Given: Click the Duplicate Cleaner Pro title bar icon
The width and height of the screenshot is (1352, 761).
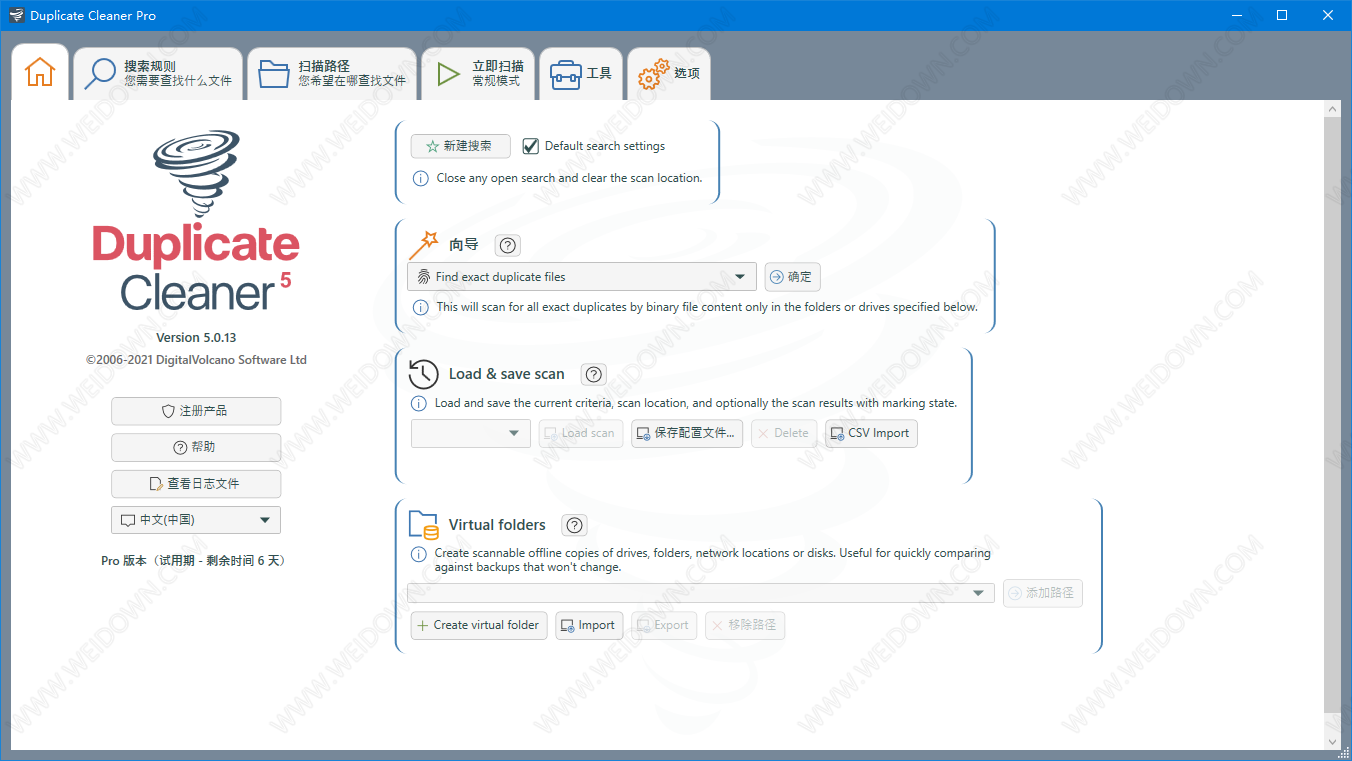Looking at the screenshot, I should [16, 15].
